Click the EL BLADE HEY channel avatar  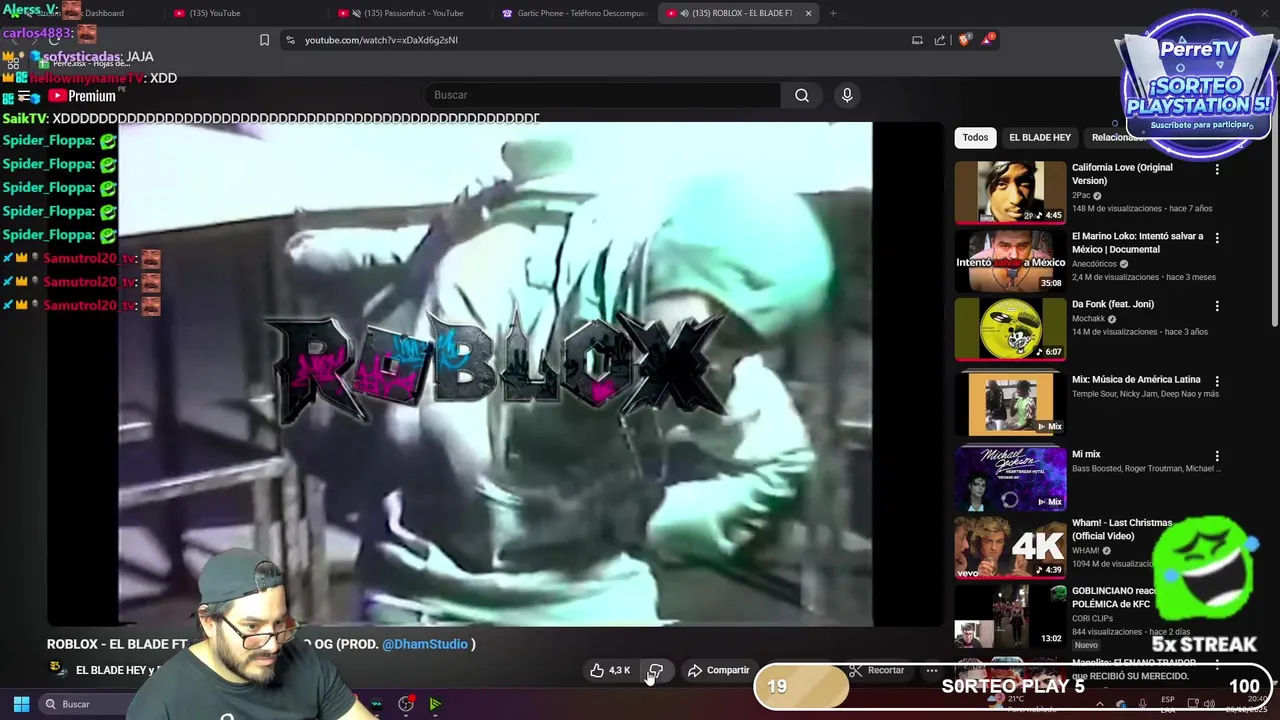pyautogui.click(x=57, y=669)
